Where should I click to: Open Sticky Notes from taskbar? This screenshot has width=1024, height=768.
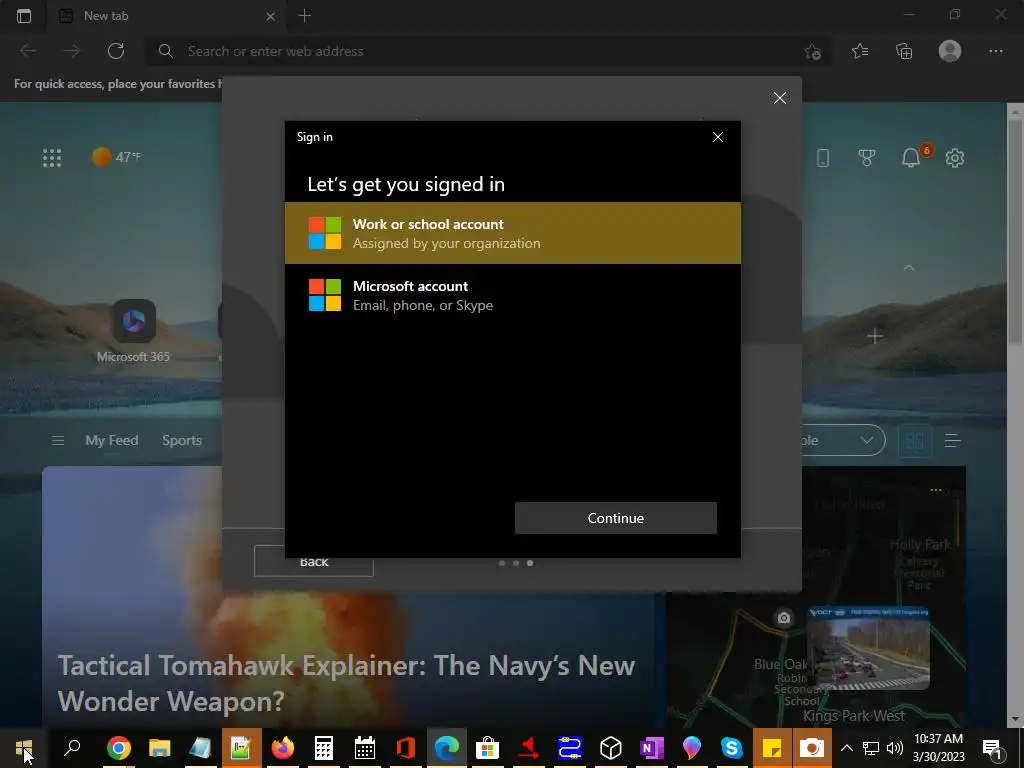(773, 748)
